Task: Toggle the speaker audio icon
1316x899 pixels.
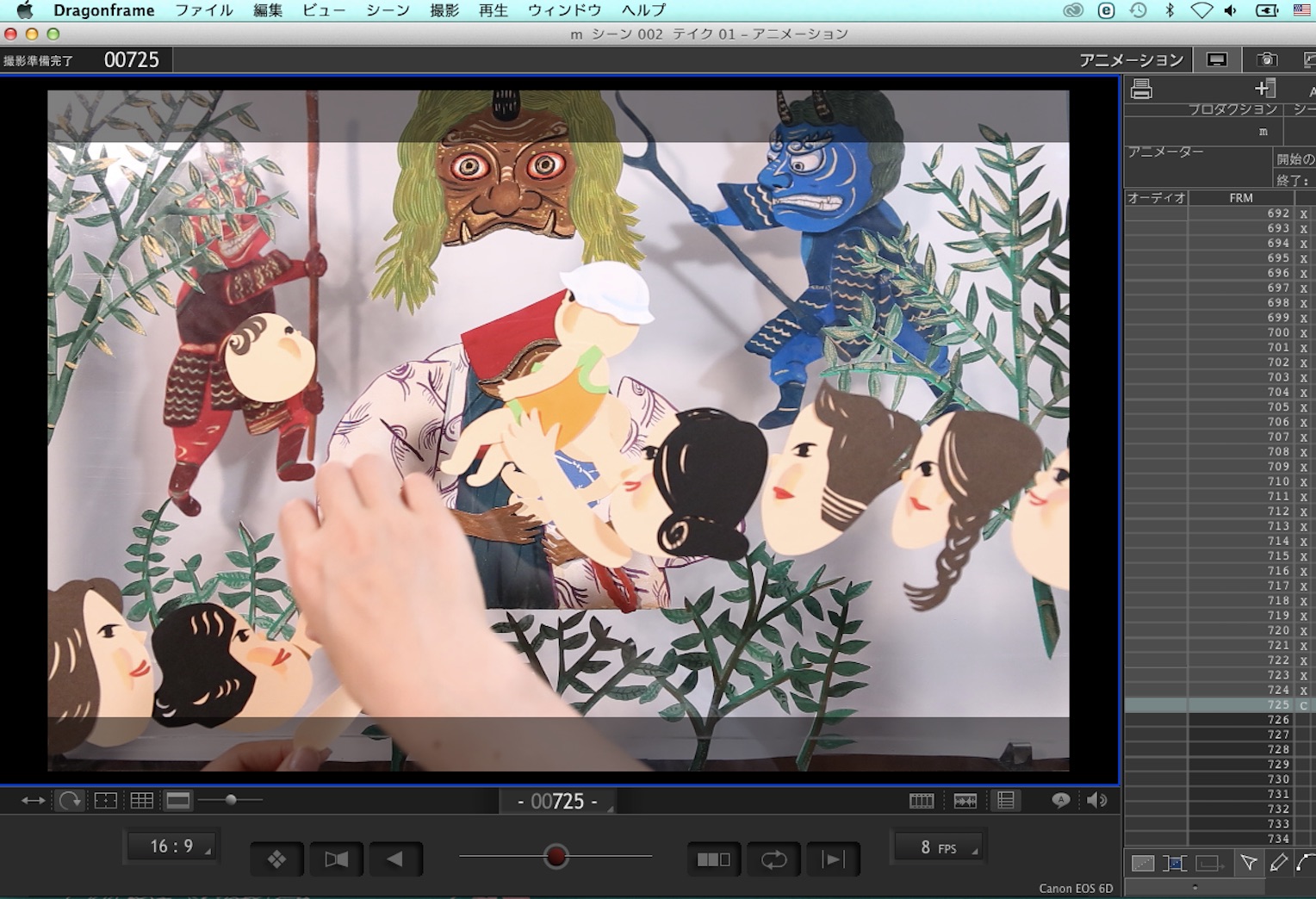Action: coord(1096,801)
